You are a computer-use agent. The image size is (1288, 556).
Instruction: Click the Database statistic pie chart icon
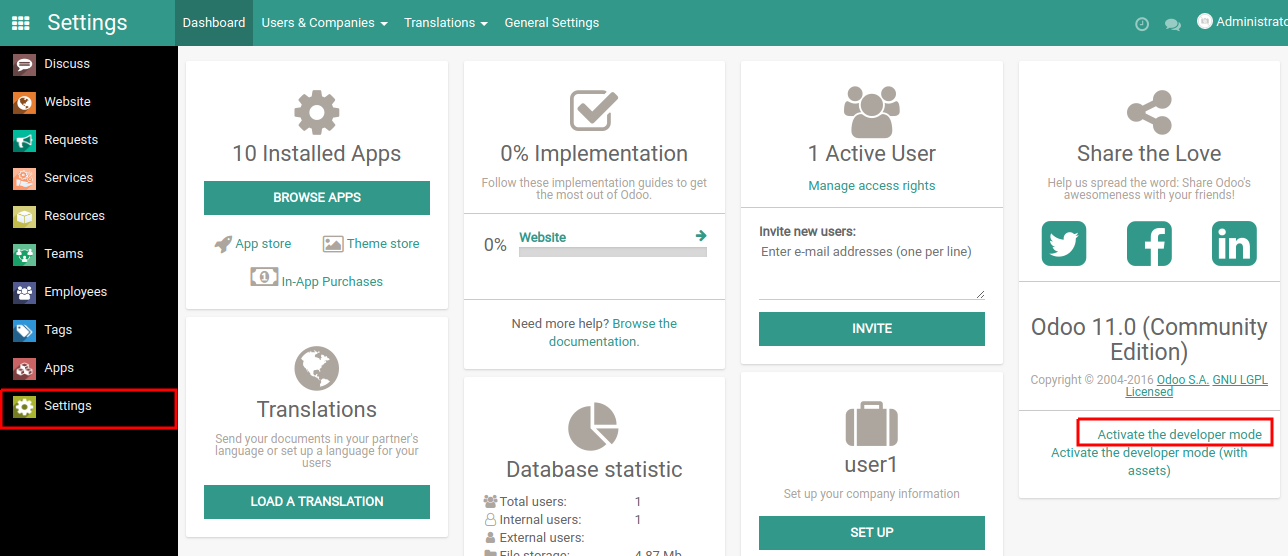click(594, 427)
